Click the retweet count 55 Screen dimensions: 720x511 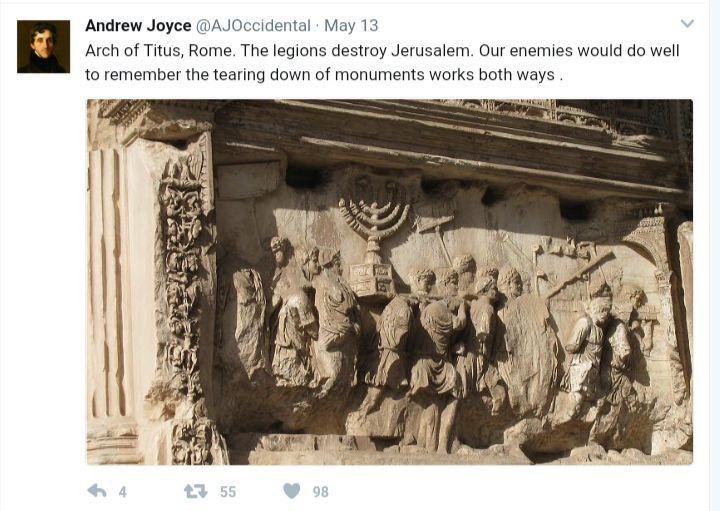point(228,492)
